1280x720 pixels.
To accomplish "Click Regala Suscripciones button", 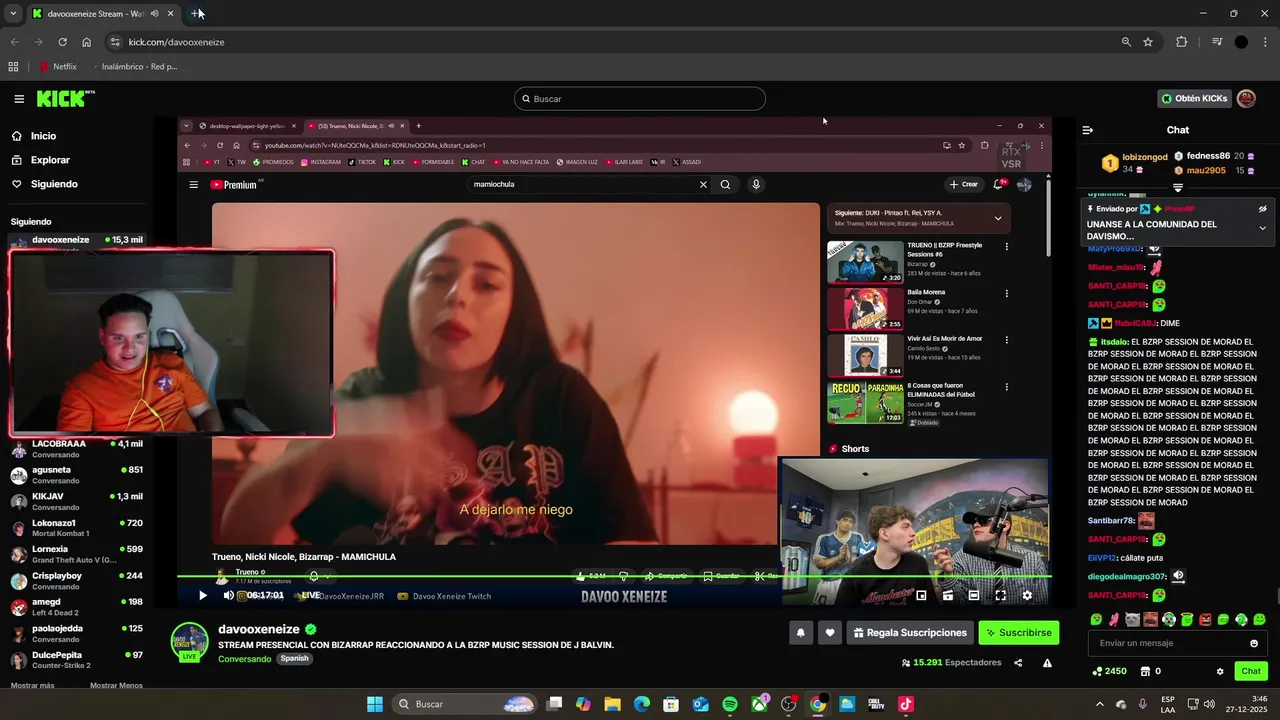I will (x=910, y=632).
